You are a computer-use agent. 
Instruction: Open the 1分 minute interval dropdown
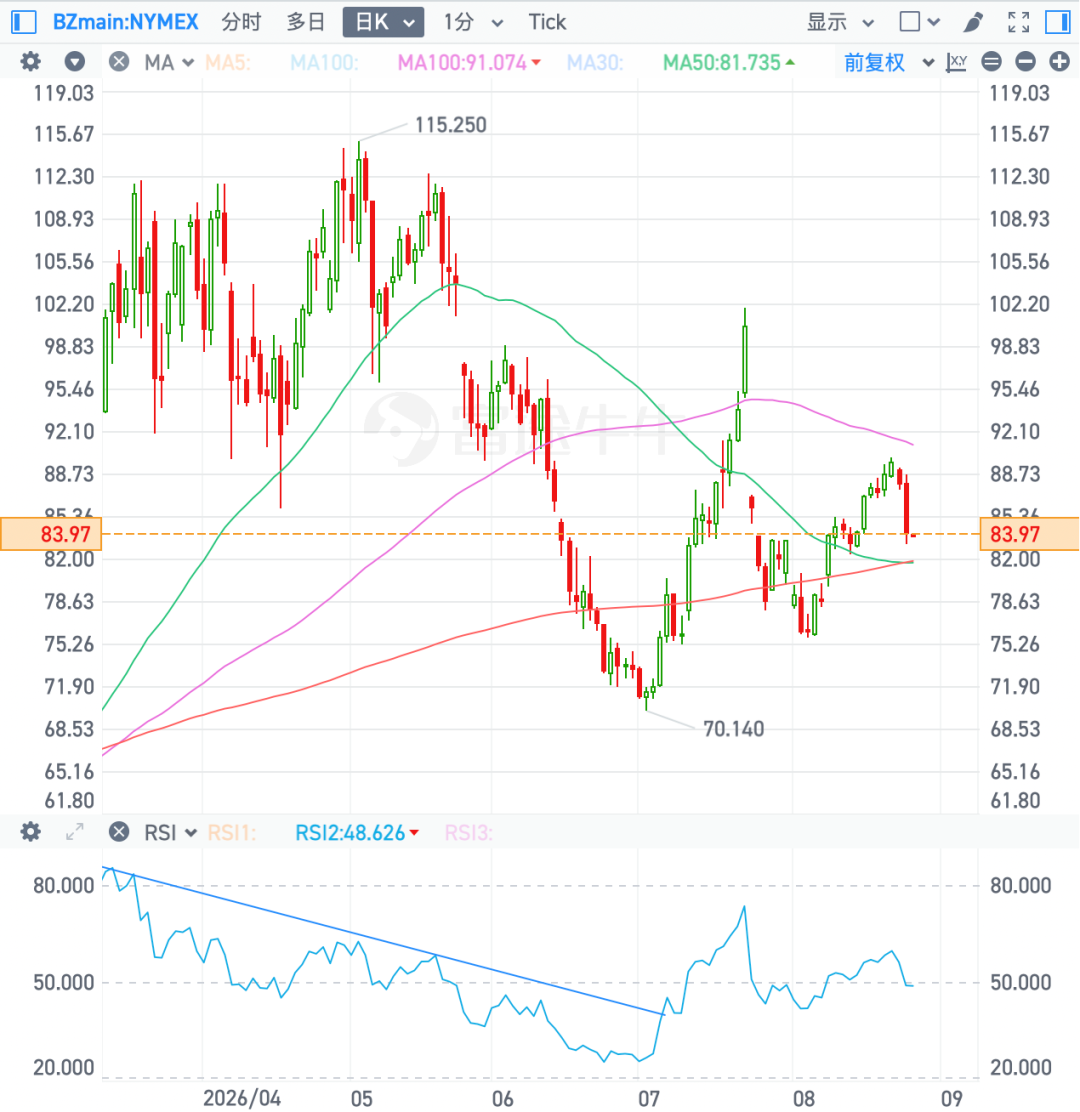tap(473, 22)
